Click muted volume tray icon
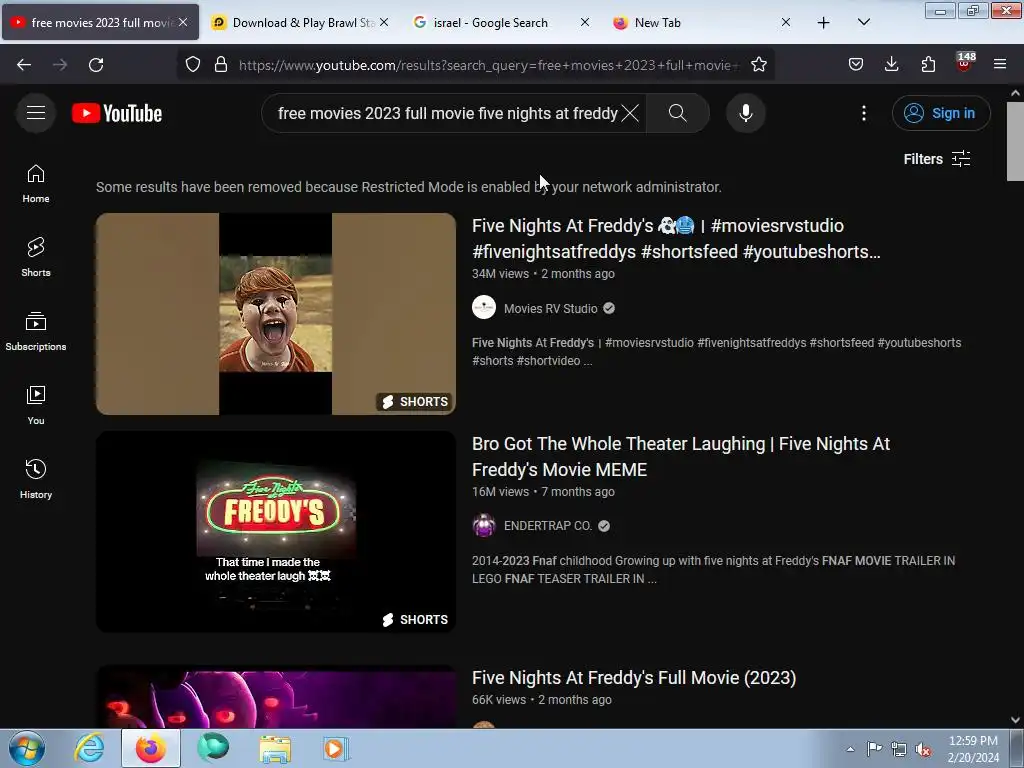This screenshot has height=768, width=1024. (x=923, y=750)
